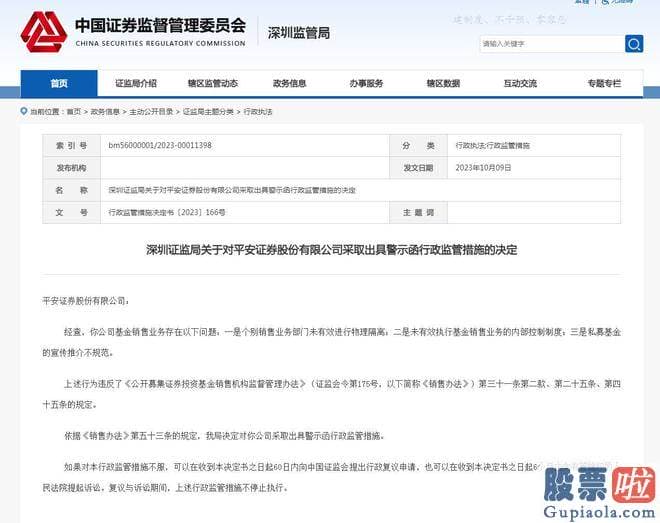Go to 行政执法 breadcrumb link
The width and height of the screenshot is (660, 523).
(258, 112)
